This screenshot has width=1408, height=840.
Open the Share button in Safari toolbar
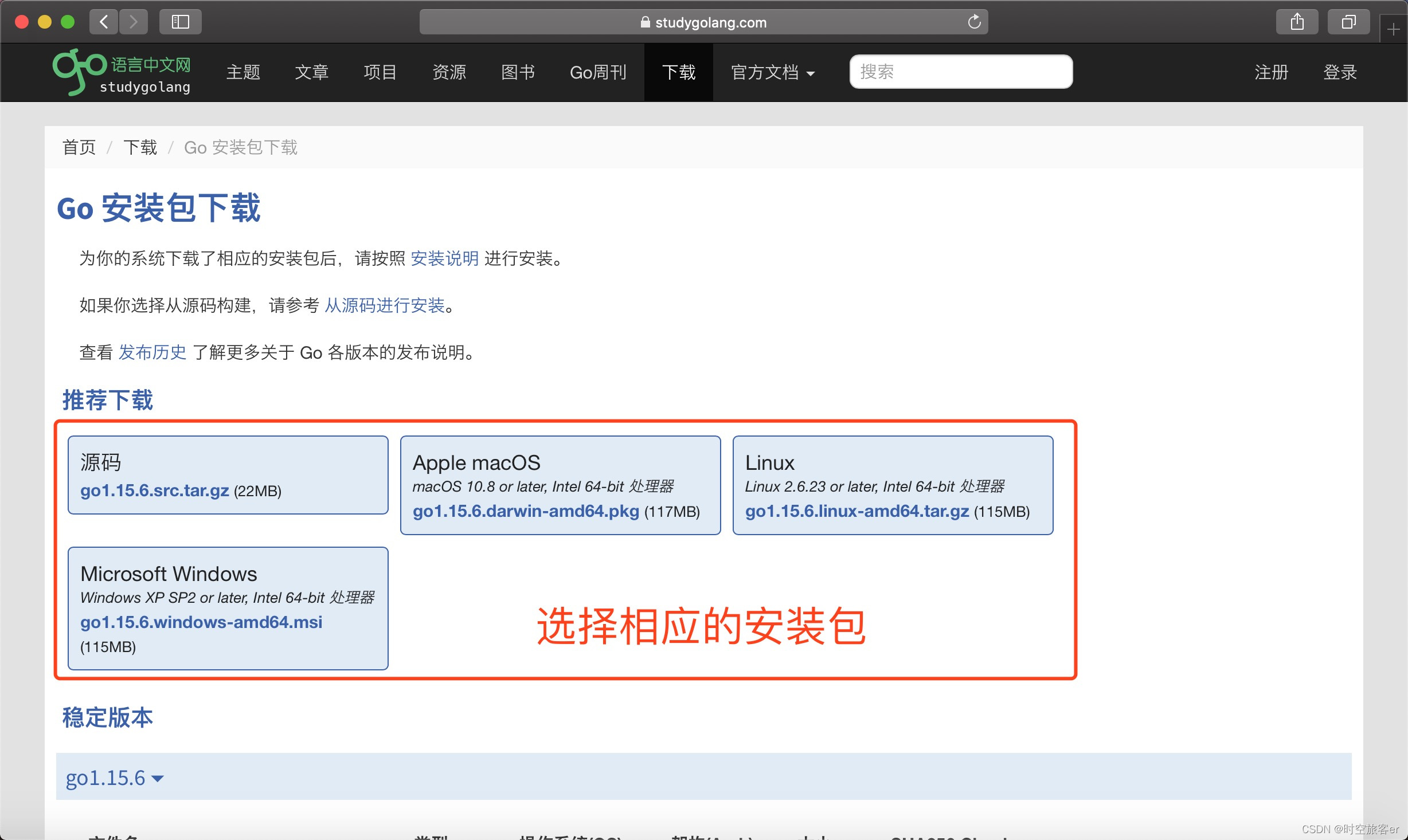pyautogui.click(x=1297, y=22)
